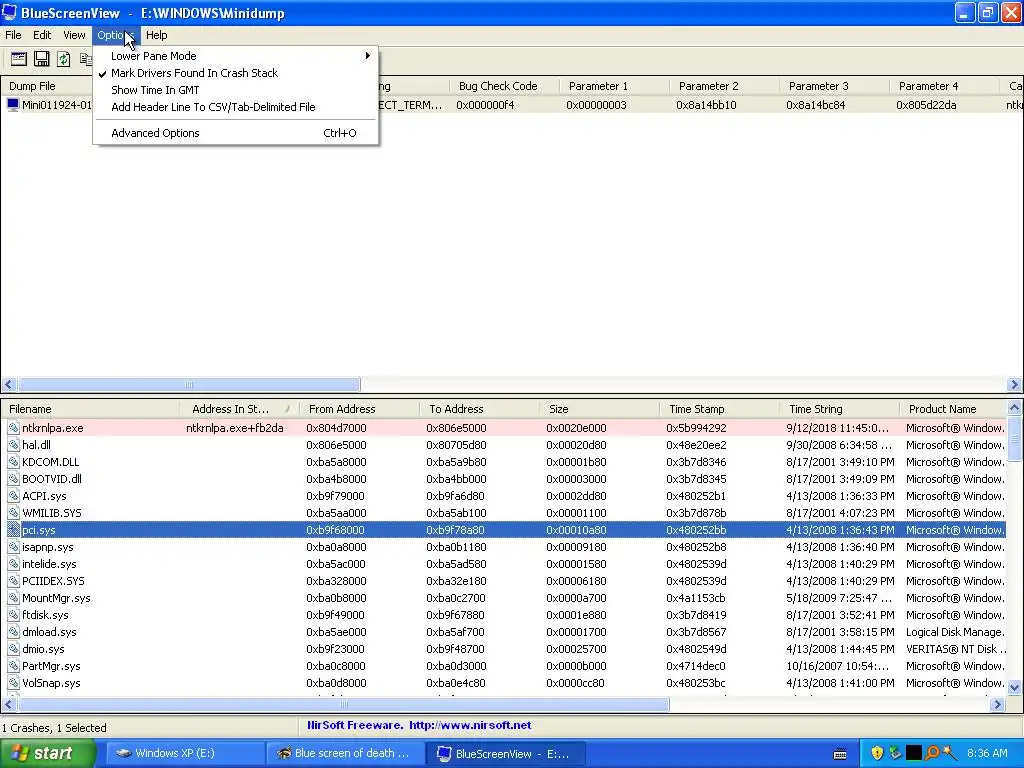Open the Help menu
Screen dimensions: 1024x768
coord(156,35)
